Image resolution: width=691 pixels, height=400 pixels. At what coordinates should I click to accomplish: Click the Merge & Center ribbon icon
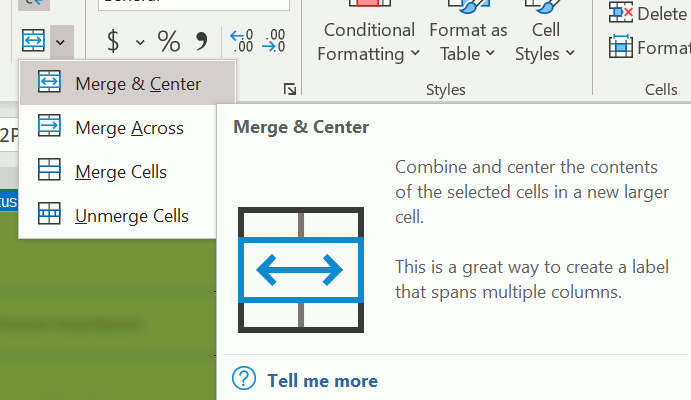pos(33,41)
